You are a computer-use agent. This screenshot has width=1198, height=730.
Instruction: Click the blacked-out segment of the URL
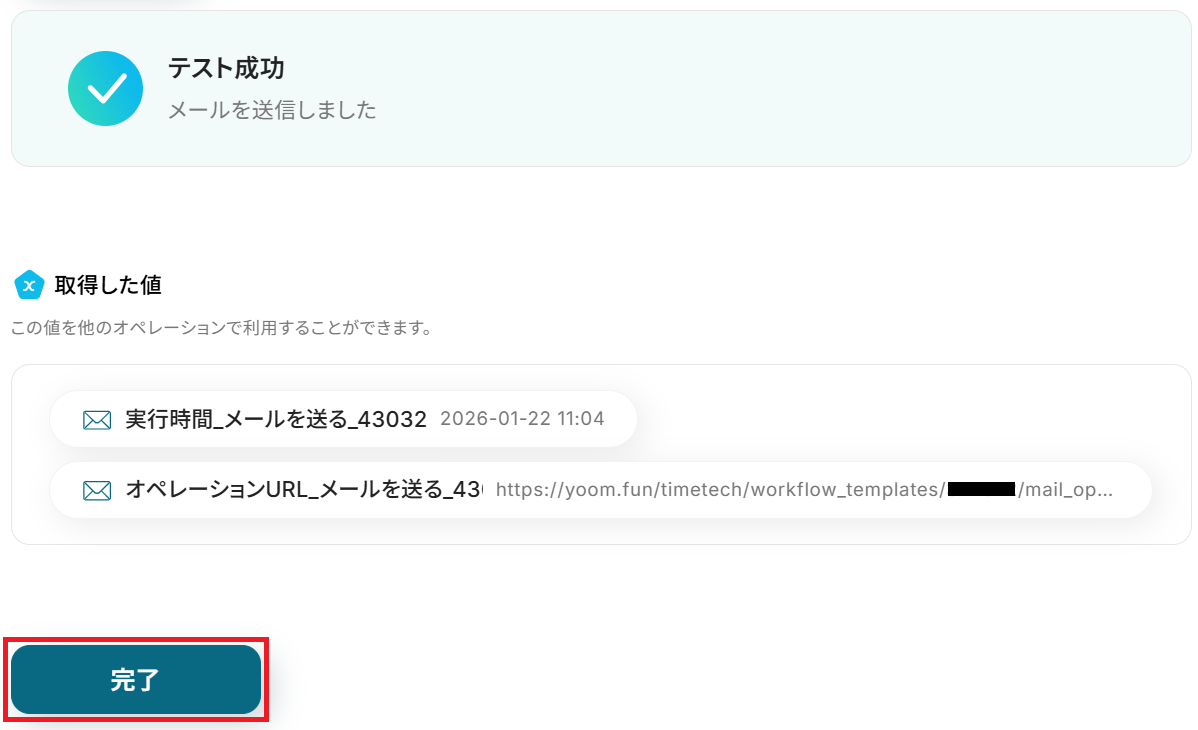(x=981, y=489)
